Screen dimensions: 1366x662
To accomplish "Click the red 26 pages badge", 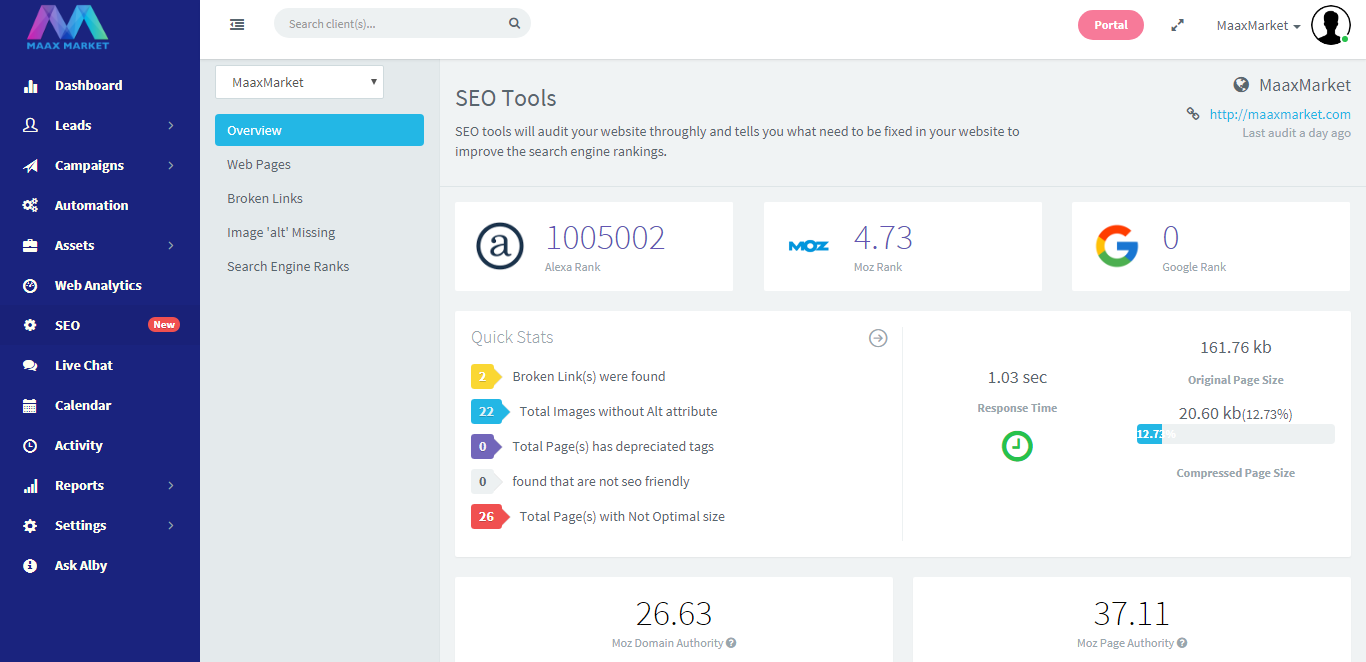I will click(490, 516).
